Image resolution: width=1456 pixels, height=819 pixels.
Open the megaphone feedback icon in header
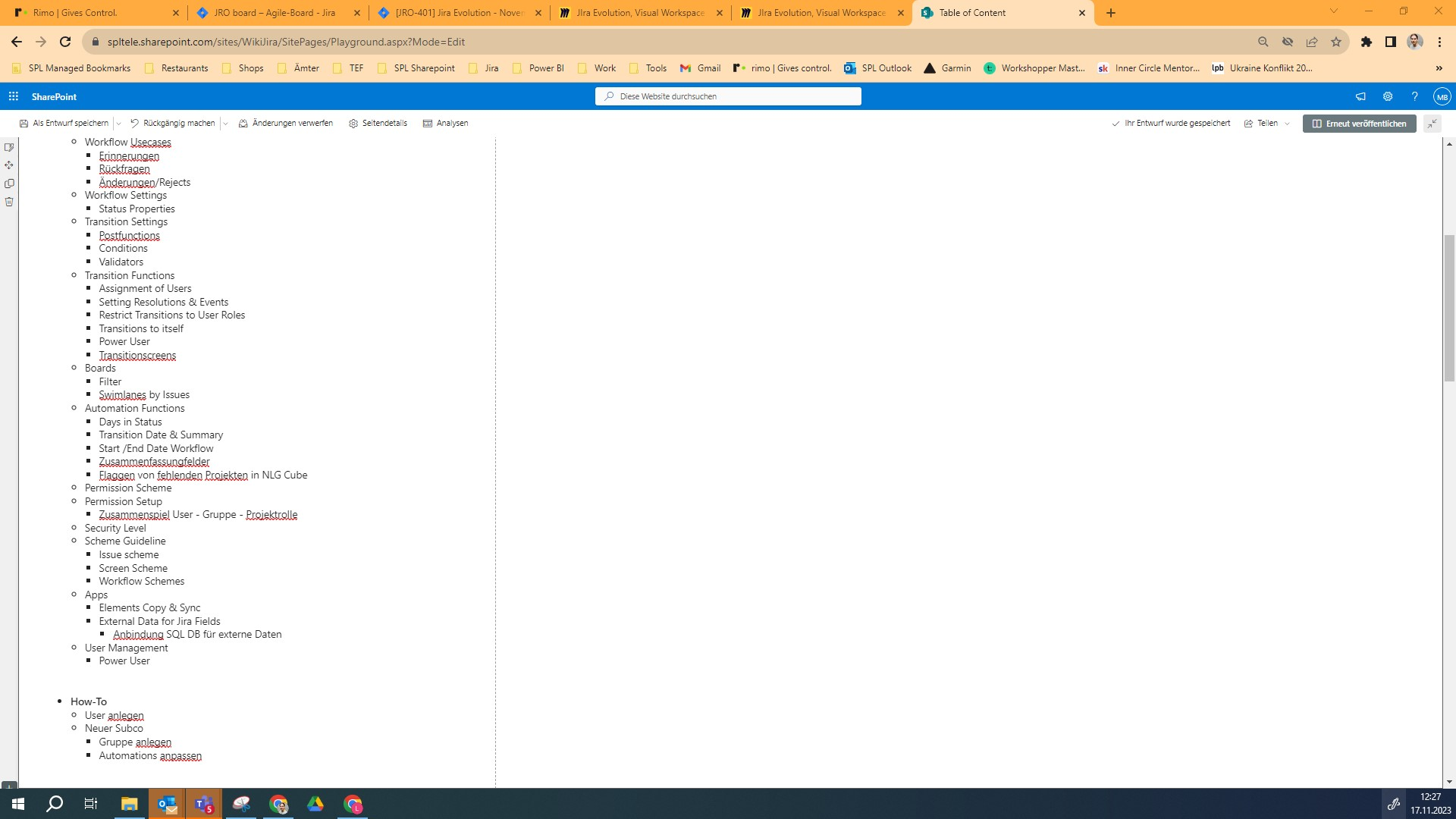pyautogui.click(x=1360, y=96)
